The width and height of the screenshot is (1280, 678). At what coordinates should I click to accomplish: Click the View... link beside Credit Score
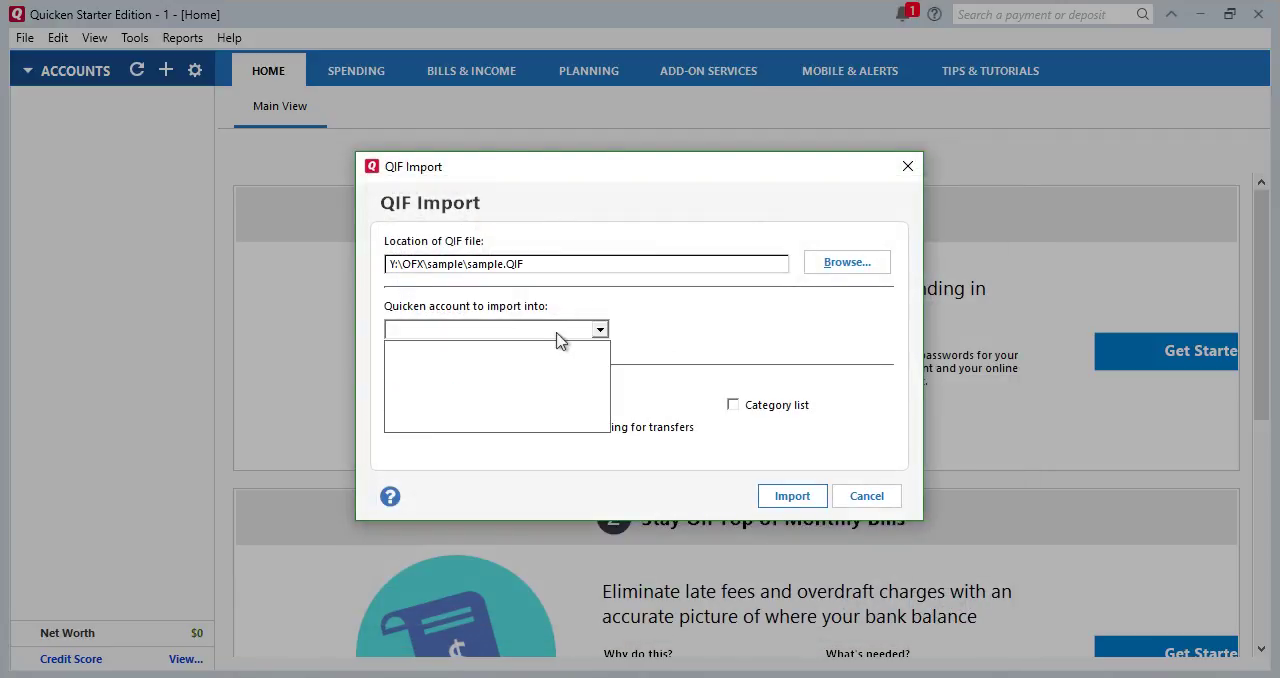click(x=186, y=659)
